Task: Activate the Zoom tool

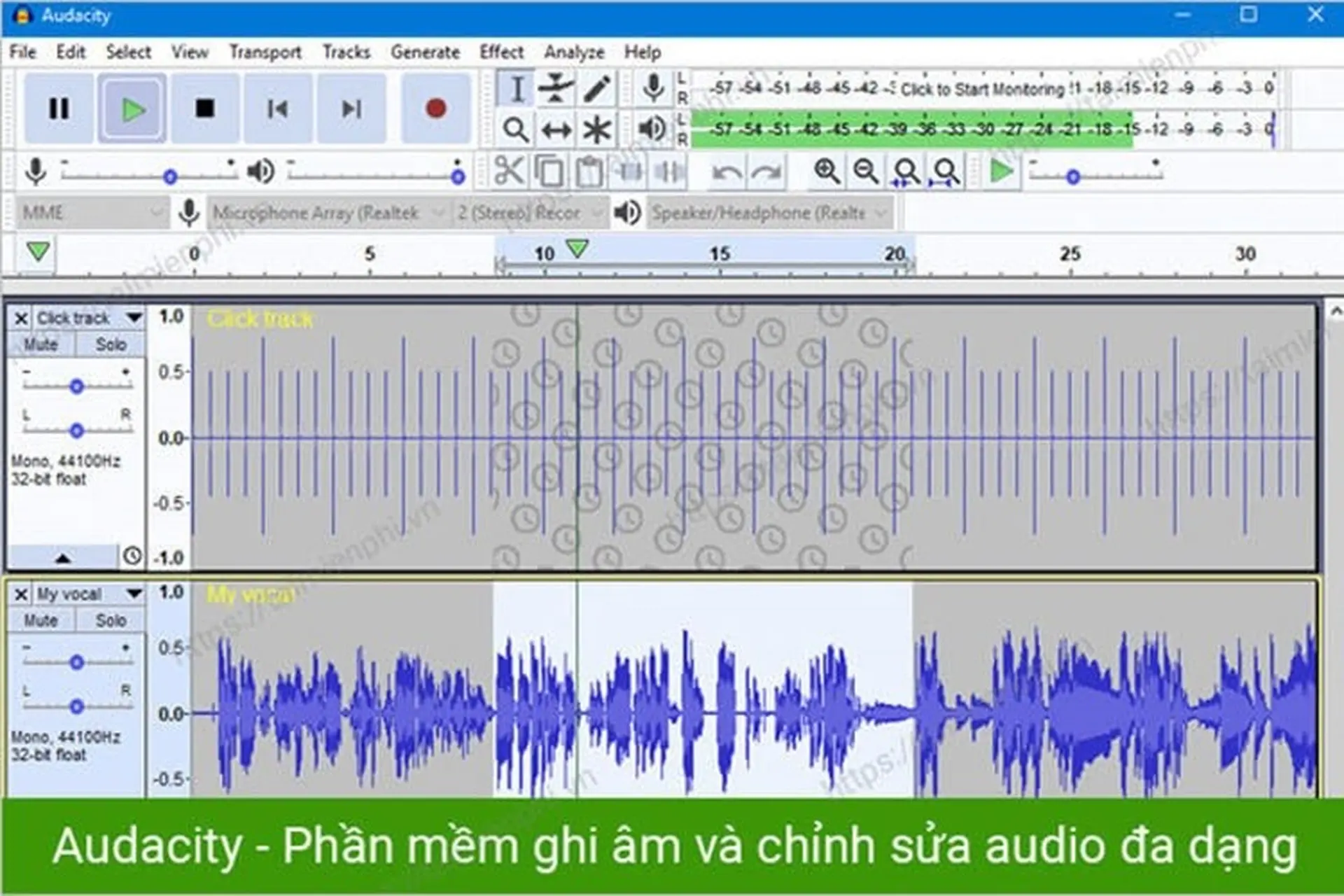Action: (516, 128)
